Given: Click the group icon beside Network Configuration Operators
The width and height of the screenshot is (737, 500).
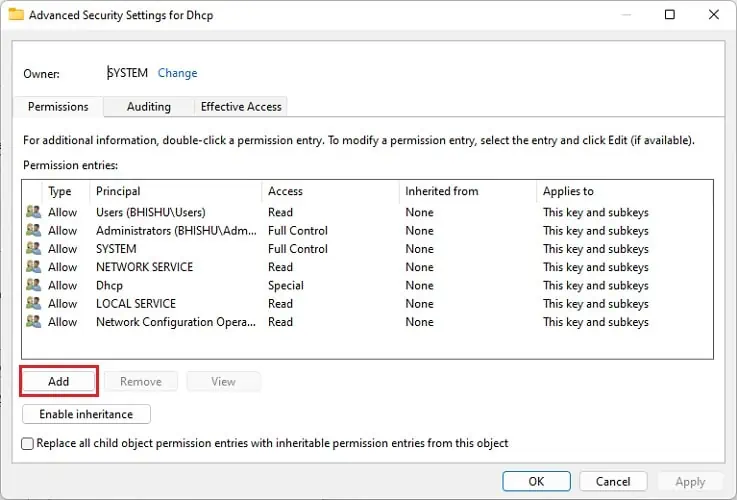Looking at the screenshot, I should click(x=33, y=322).
